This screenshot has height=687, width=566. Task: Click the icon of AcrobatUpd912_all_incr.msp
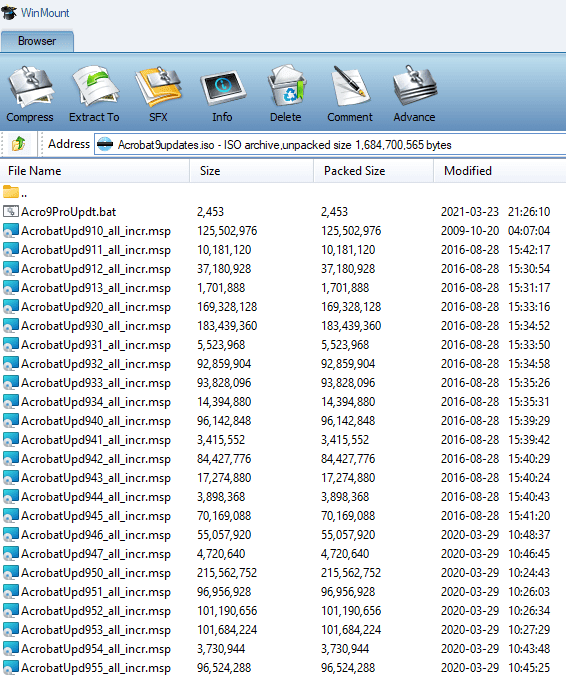pyautogui.click(x=11, y=269)
